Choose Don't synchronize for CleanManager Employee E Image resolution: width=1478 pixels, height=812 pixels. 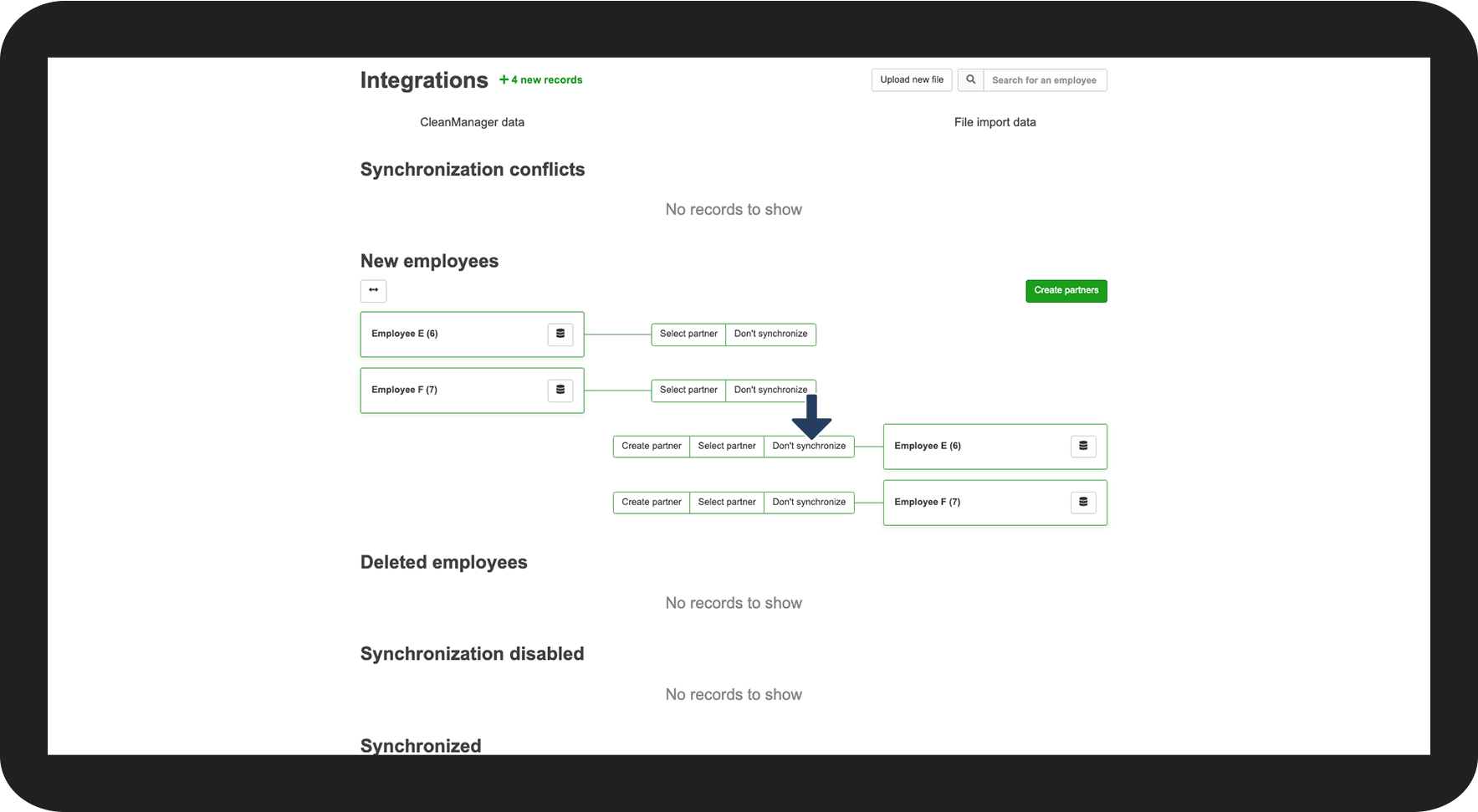[x=771, y=334]
